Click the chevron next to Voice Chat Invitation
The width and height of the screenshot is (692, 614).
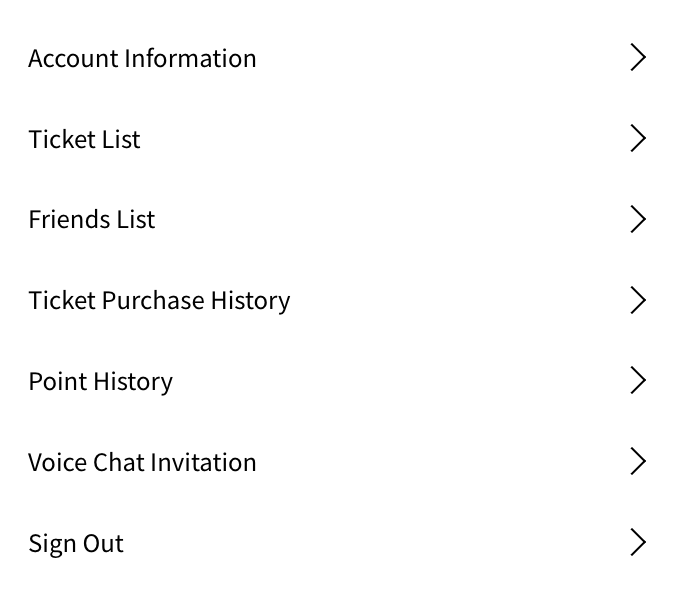pyautogui.click(x=638, y=462)
